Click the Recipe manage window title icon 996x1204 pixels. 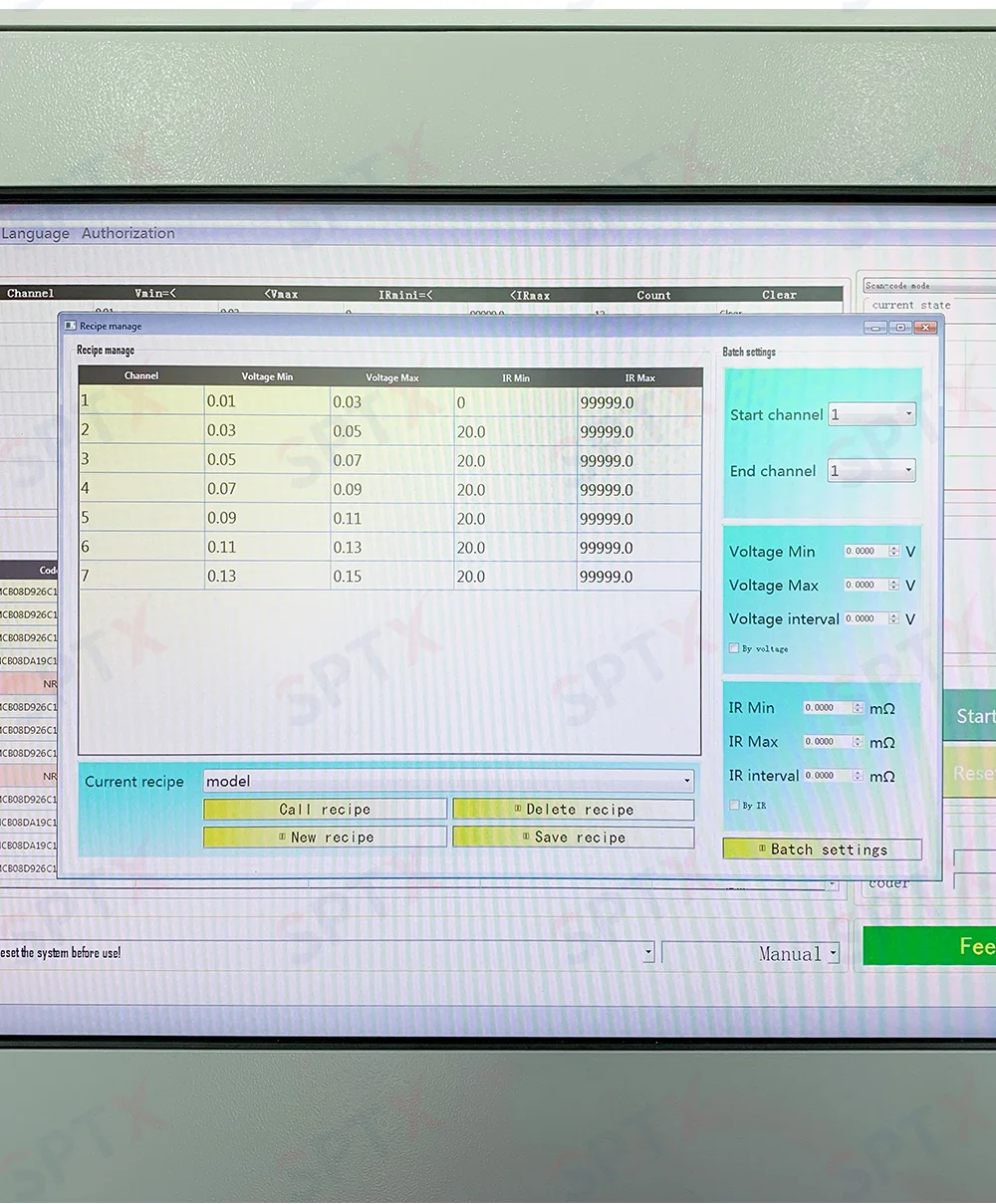70,326
